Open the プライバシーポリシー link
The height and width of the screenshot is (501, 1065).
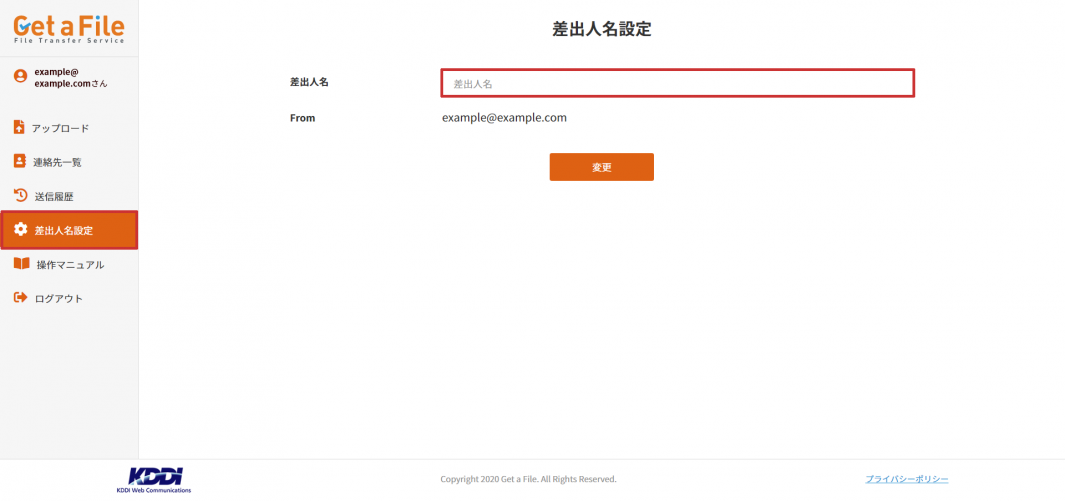[906, 479]
